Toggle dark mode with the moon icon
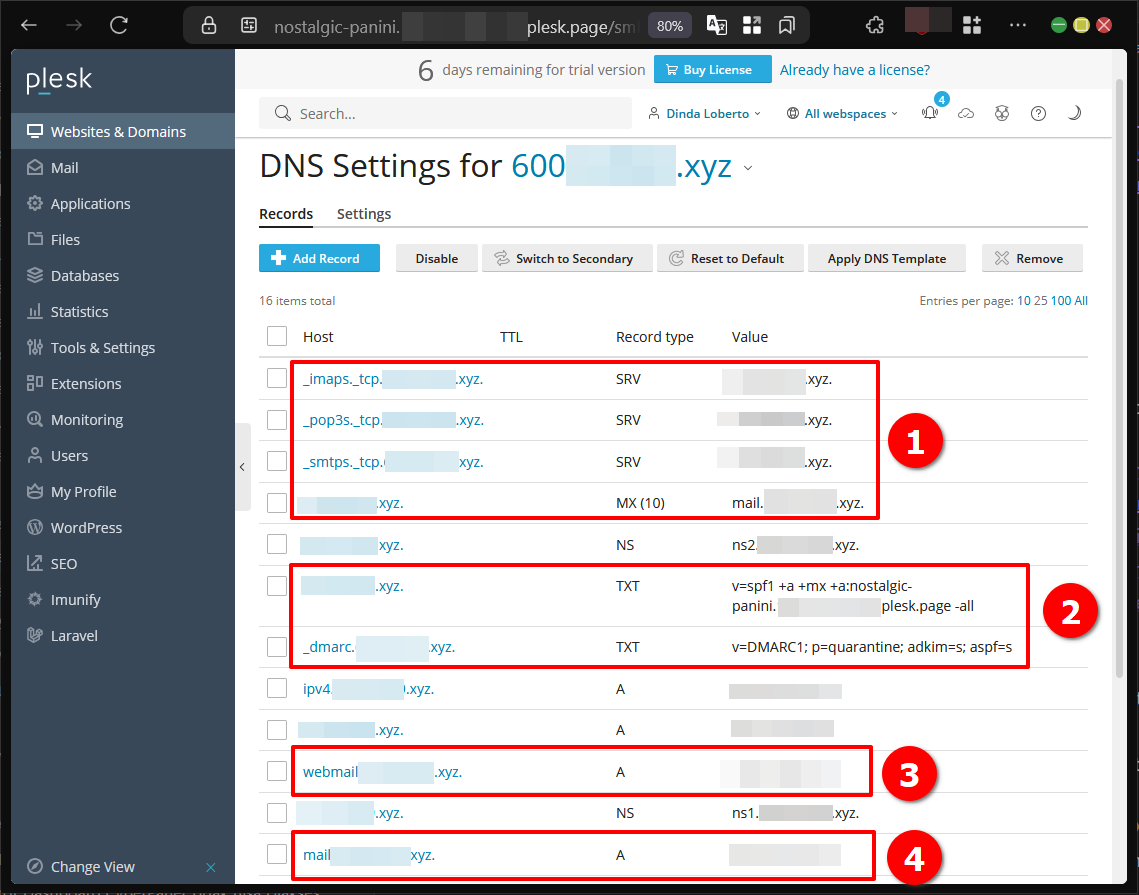The width and height of the screenshot is (1139, 895). point(1074,113)
